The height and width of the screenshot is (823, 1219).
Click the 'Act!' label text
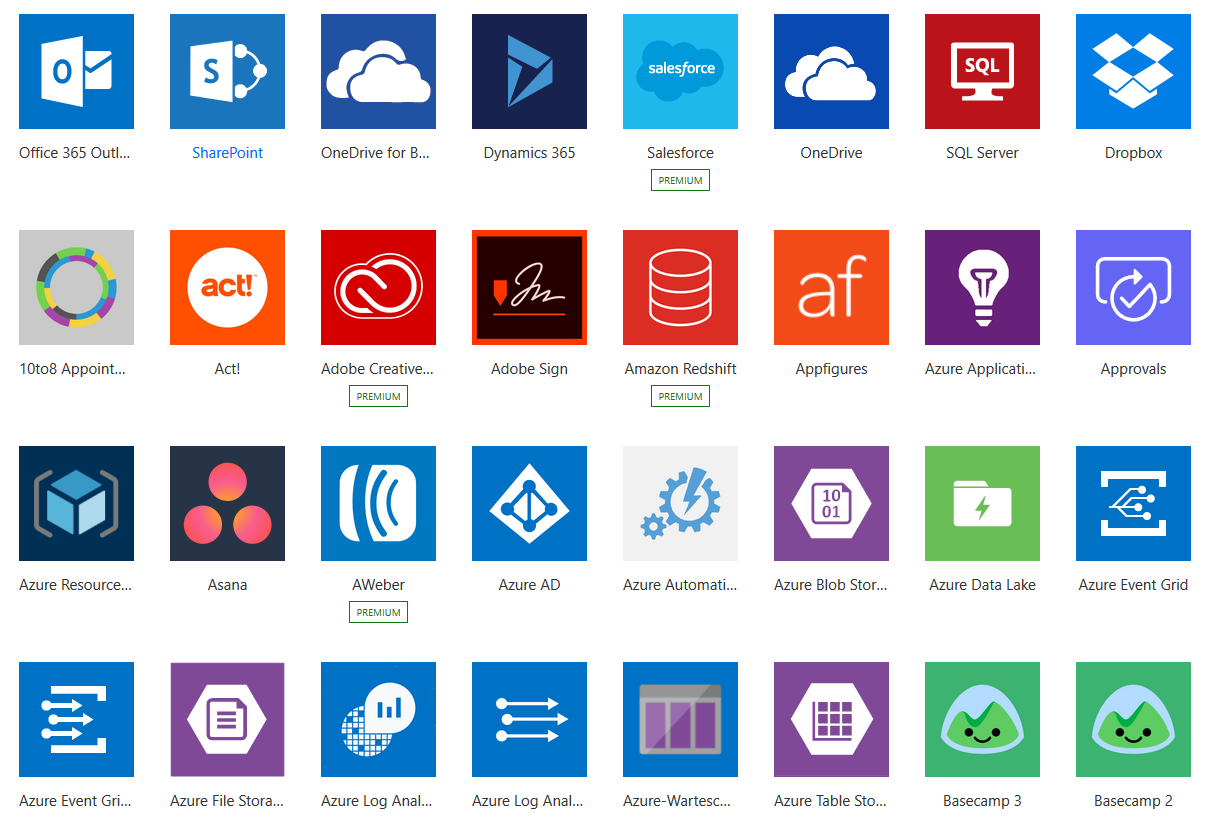tap(227, 369)
